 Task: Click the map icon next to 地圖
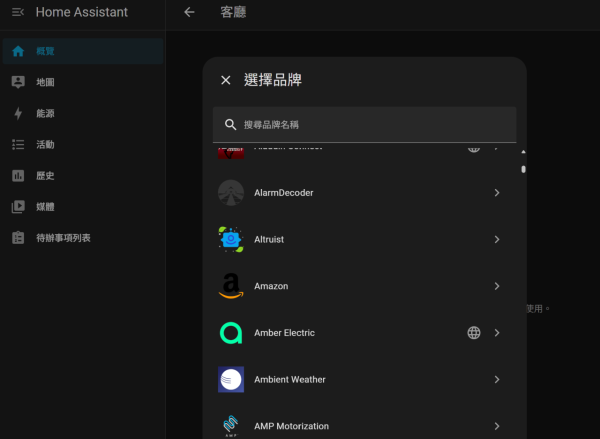(18, 82)
